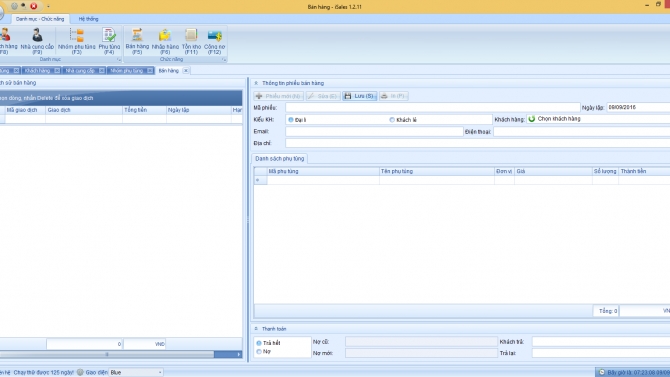Screen dimensions: 670x377
Task: Click the Nợ cũ field
Action: coord(421,342)
